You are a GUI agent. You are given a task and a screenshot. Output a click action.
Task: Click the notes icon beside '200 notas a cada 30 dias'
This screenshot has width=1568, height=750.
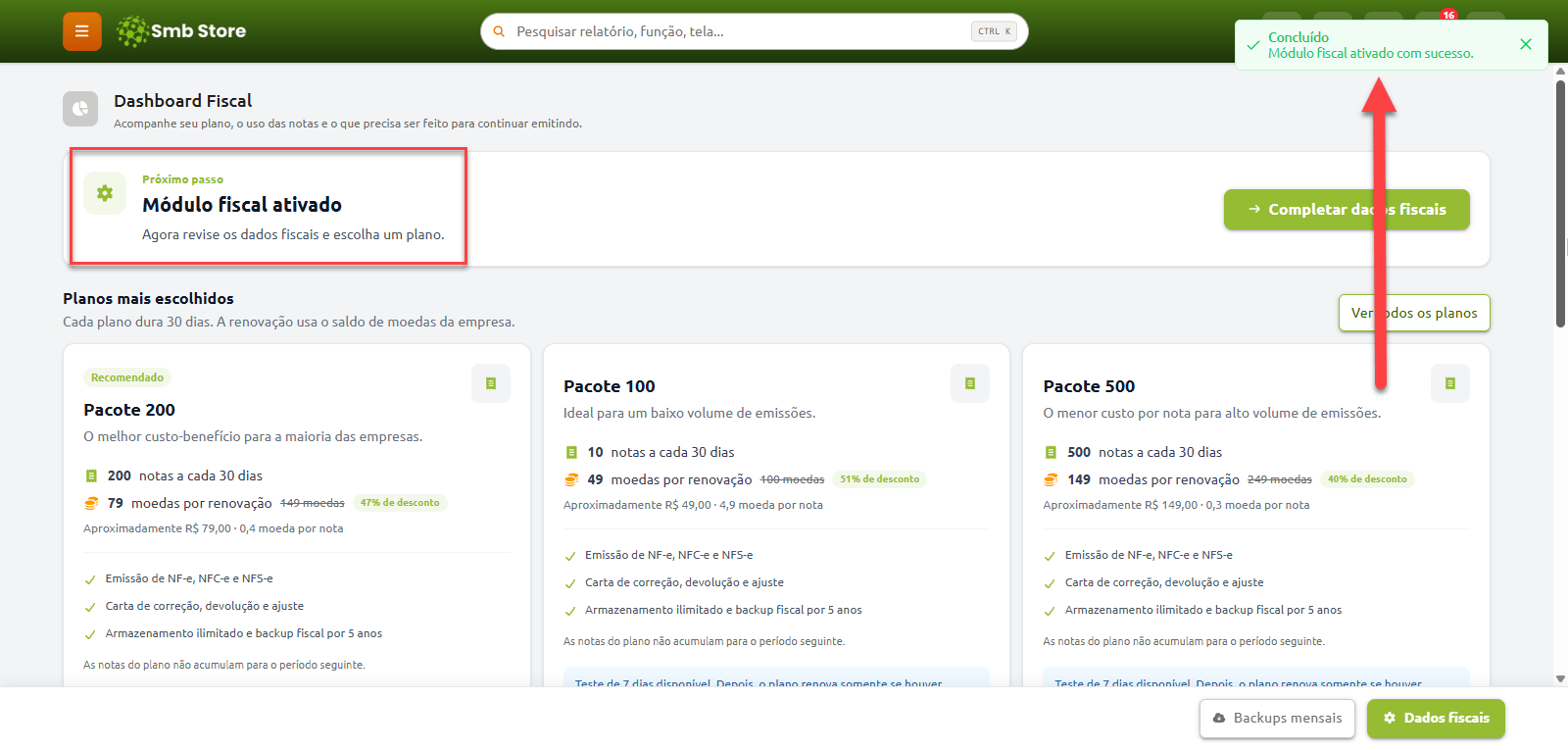click(91, 476)
